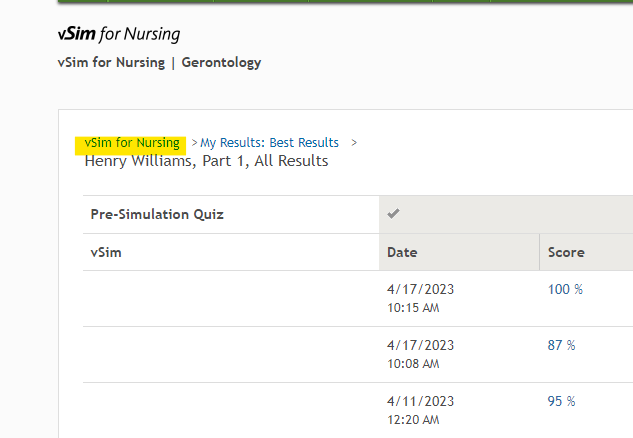Select the 4/11/2023 12:20 AM date
633x438 pixels.
[x=420, y=410]
